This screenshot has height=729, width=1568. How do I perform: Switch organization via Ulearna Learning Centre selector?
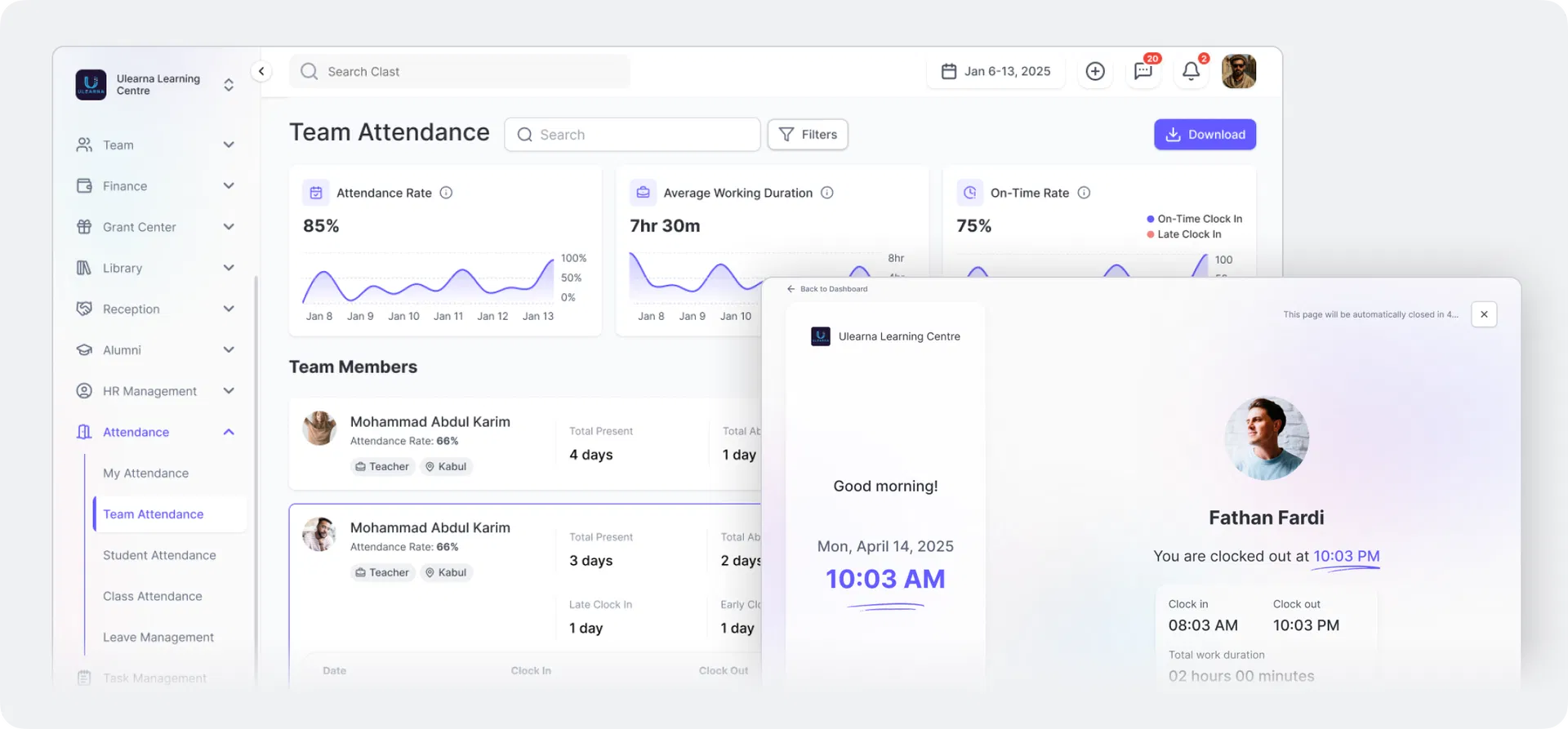[229, 85]
